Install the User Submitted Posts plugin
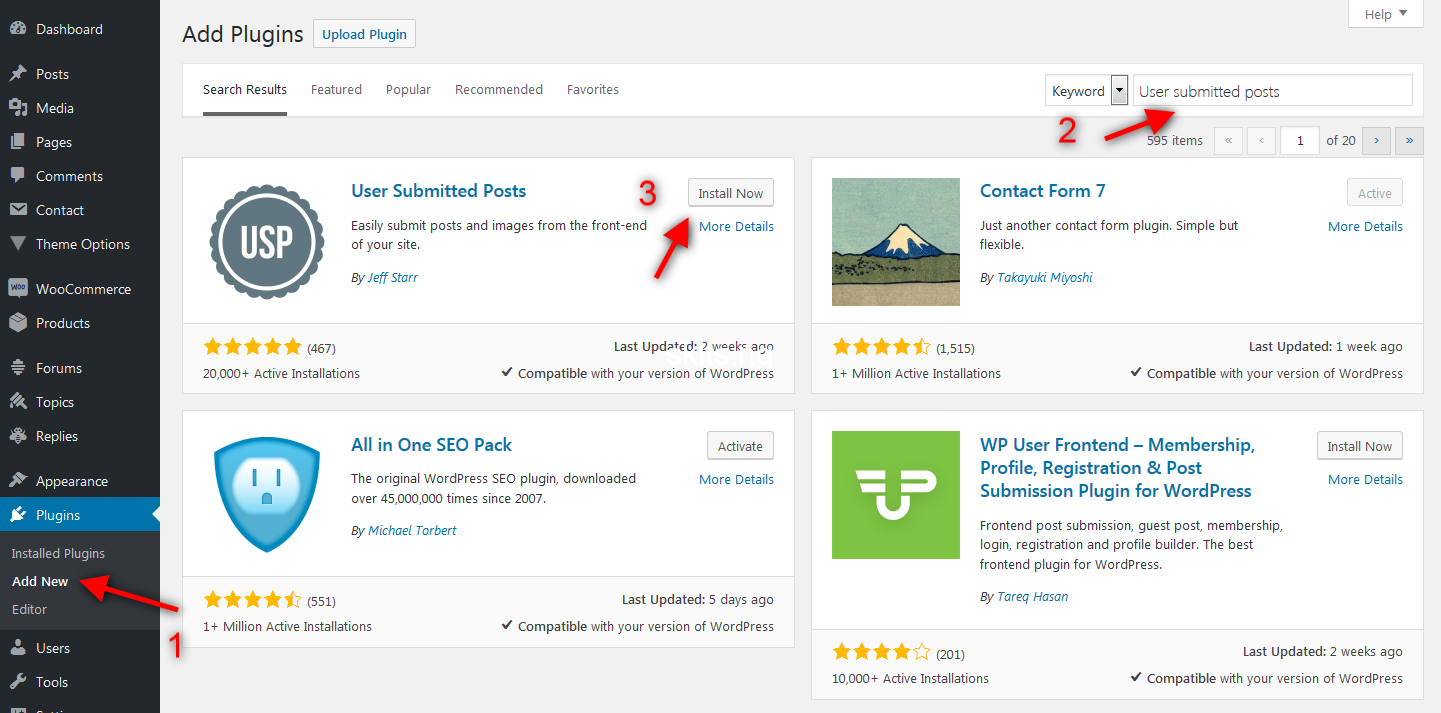This screenshot has width=1441, height=713. coord(731,193)
